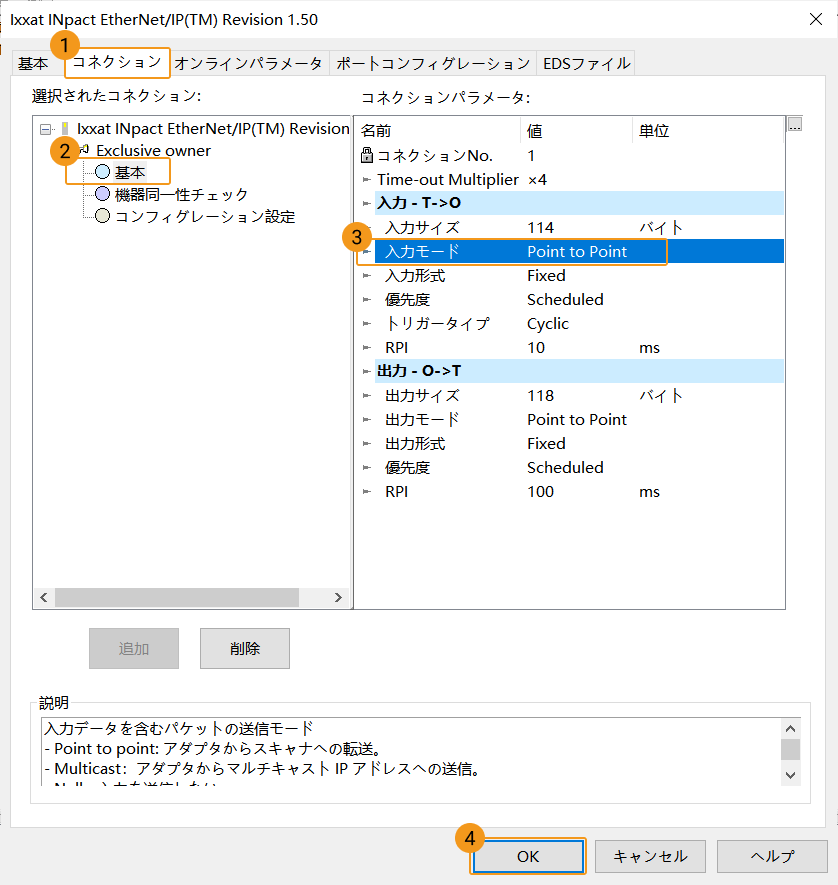
Task: Change the 出力形式 Fixed value
Action: pos(546,444)
